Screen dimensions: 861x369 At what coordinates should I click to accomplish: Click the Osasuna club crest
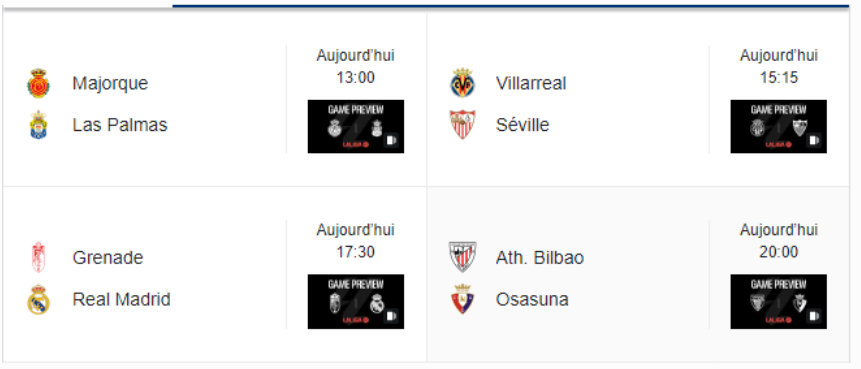(462, 299)
